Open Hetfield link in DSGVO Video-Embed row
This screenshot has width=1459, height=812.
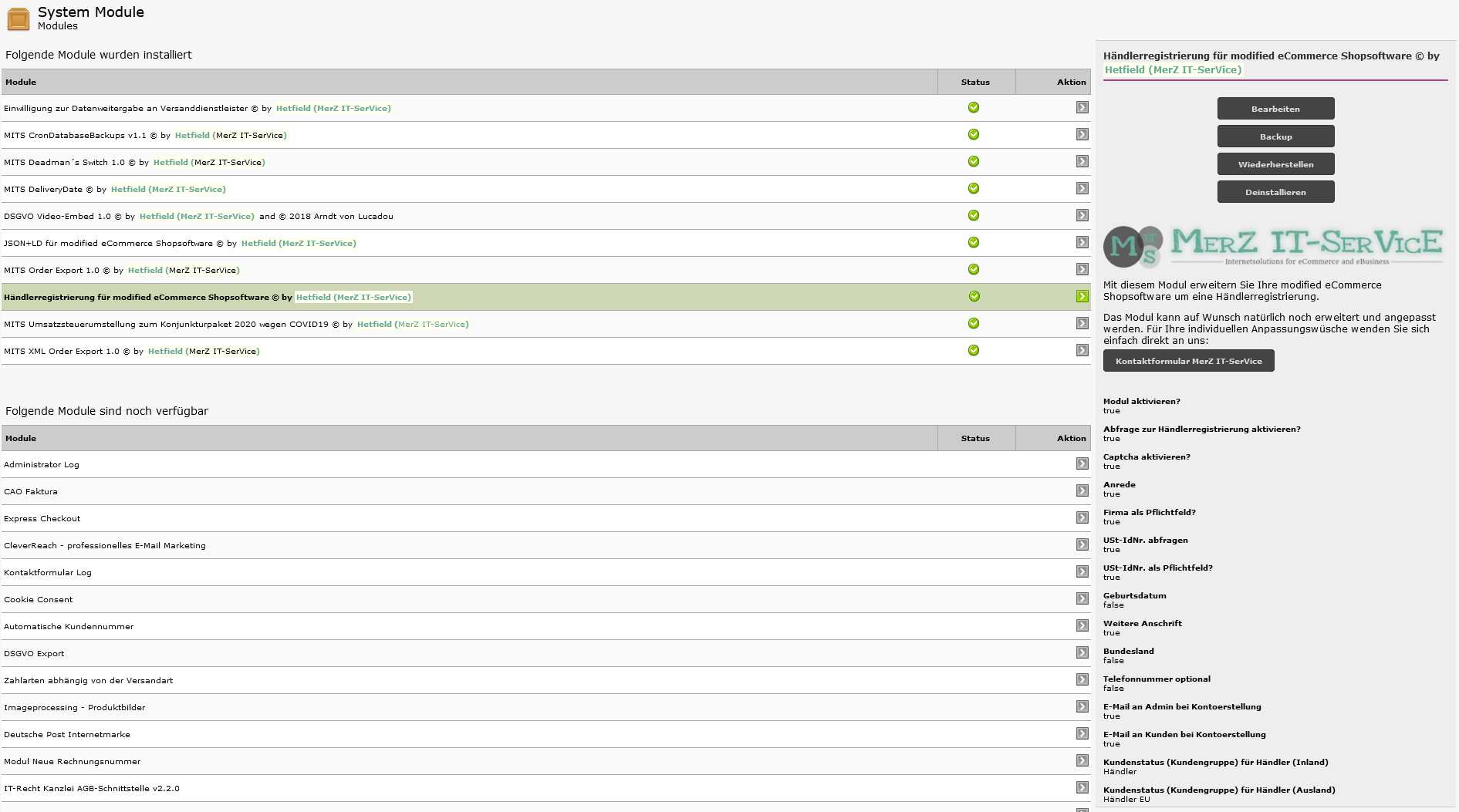[x=197, y=216]
